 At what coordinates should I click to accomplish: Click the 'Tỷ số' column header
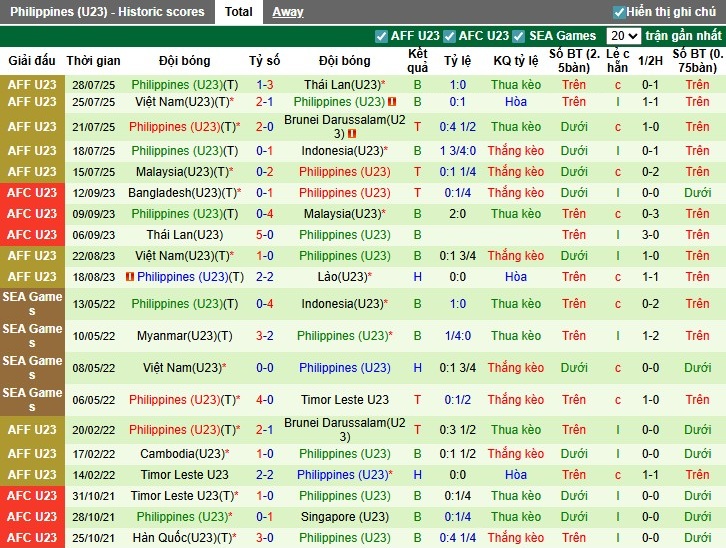click(x=264, y=60)
